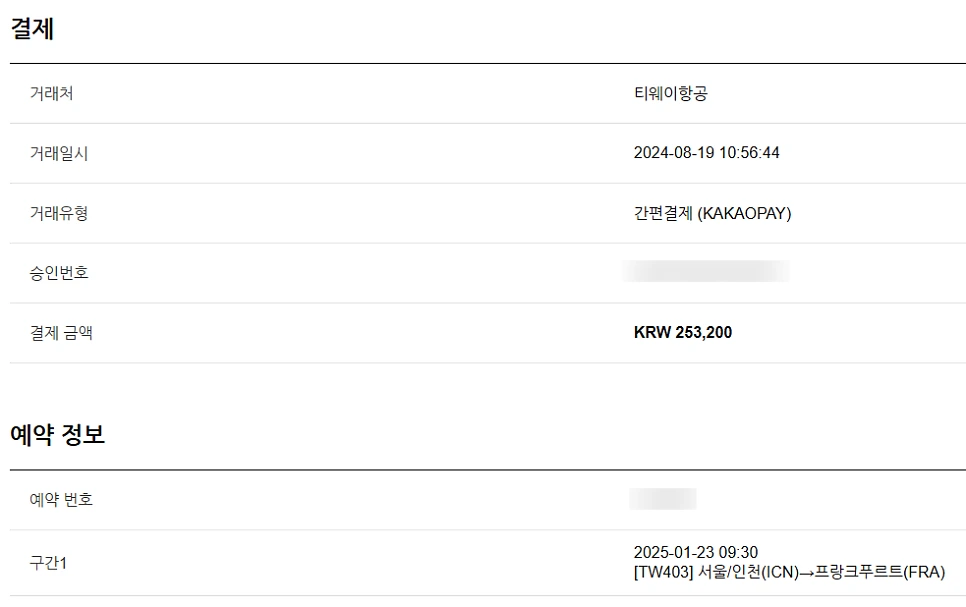Click the 결제 section heading
The width and height of the screenshot is (966, 607).
[x=33, y=29]
